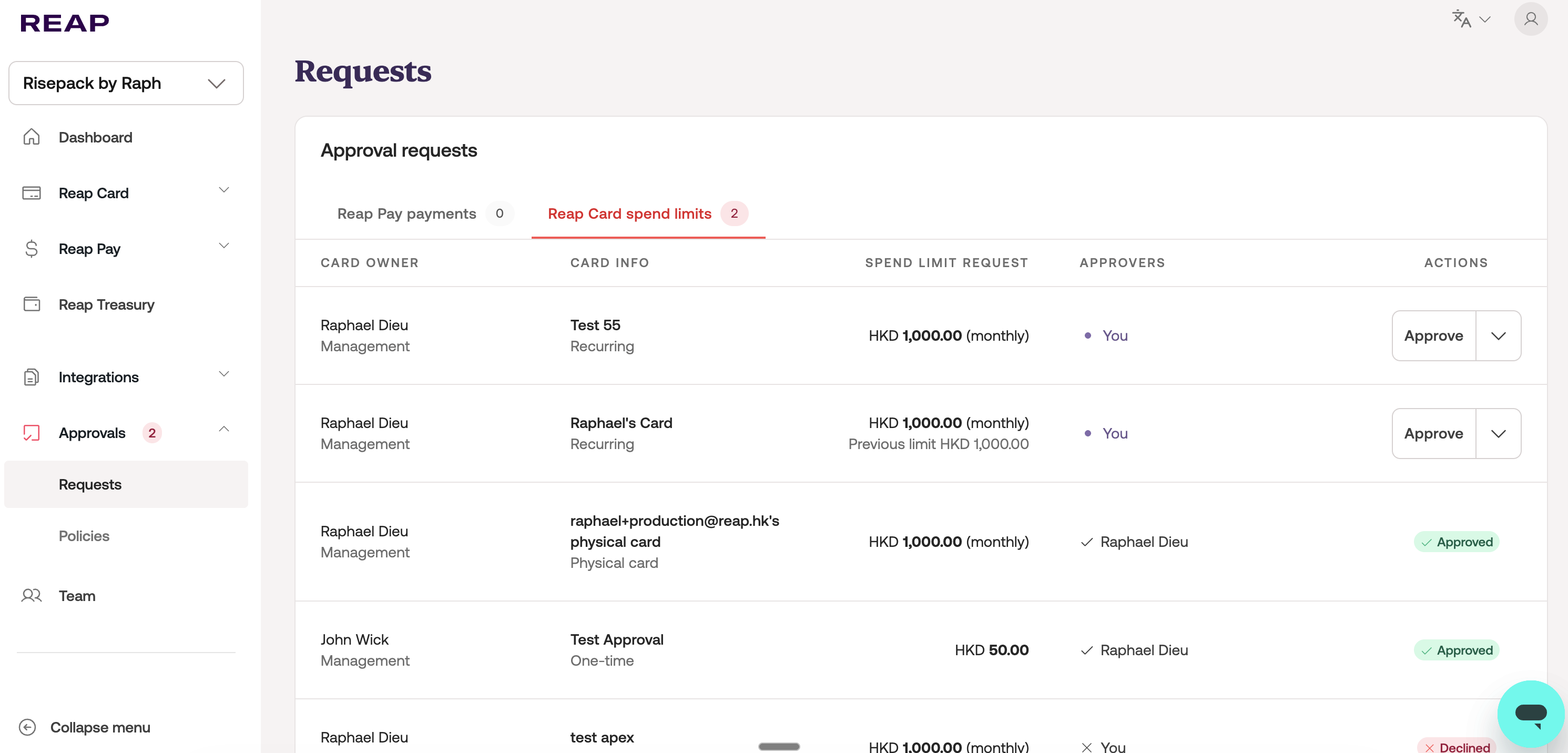The height and width of the screenshot is (753, 1568).
Task: Click the Test Approval card name
Action: click(x=617, y=640)
